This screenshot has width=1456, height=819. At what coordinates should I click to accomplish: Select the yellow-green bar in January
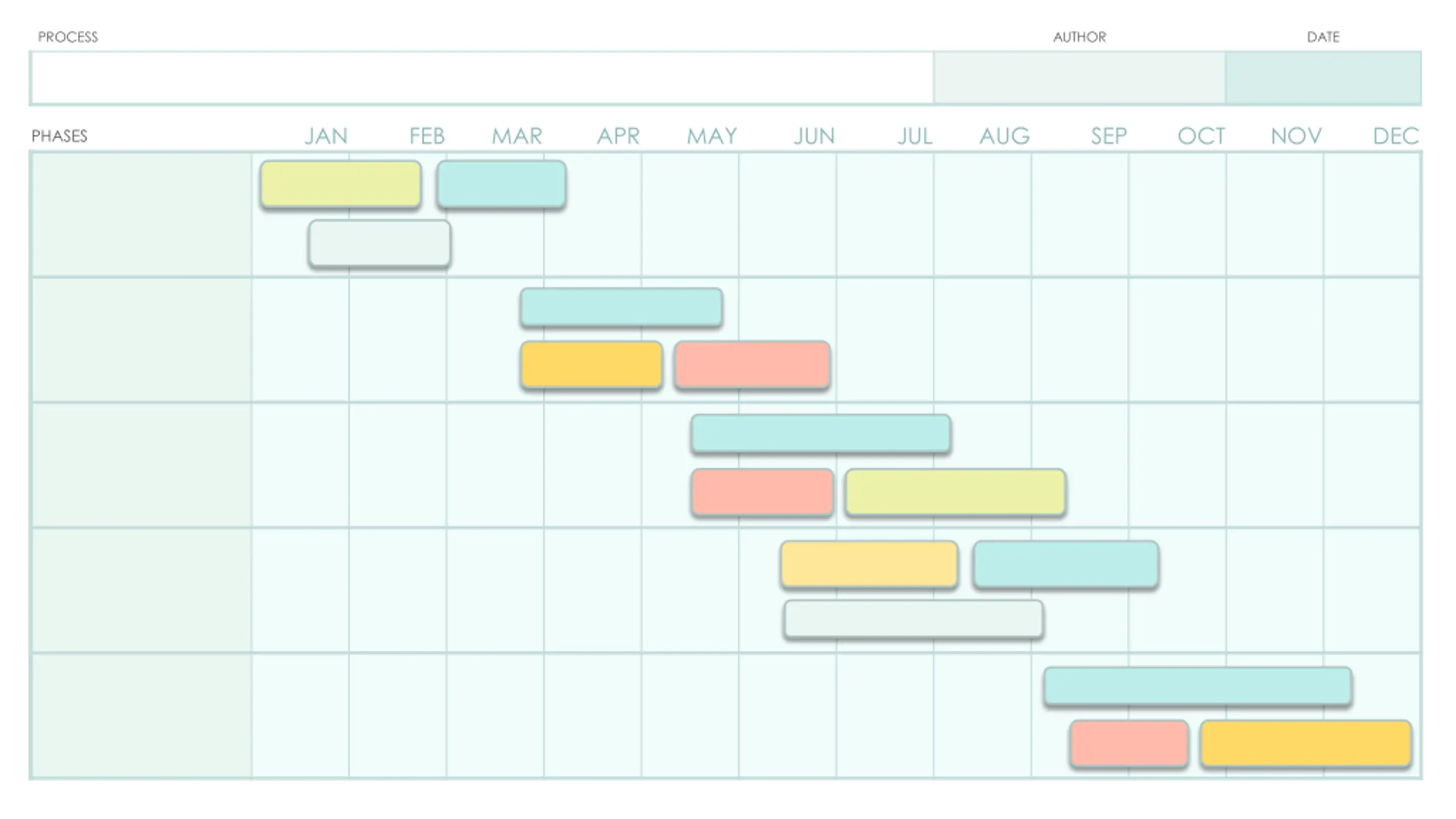tap(341, 184)
